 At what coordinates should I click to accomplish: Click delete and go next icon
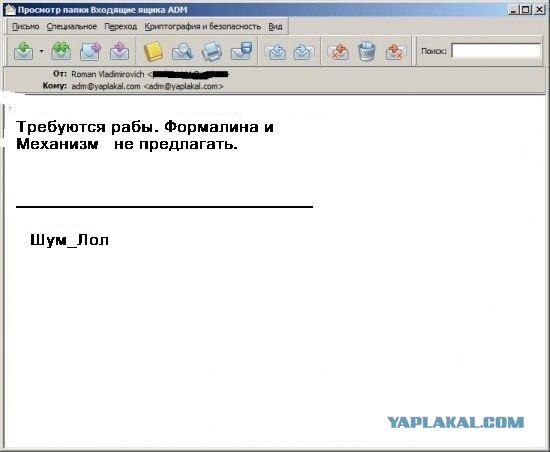(x=395, y=52)
